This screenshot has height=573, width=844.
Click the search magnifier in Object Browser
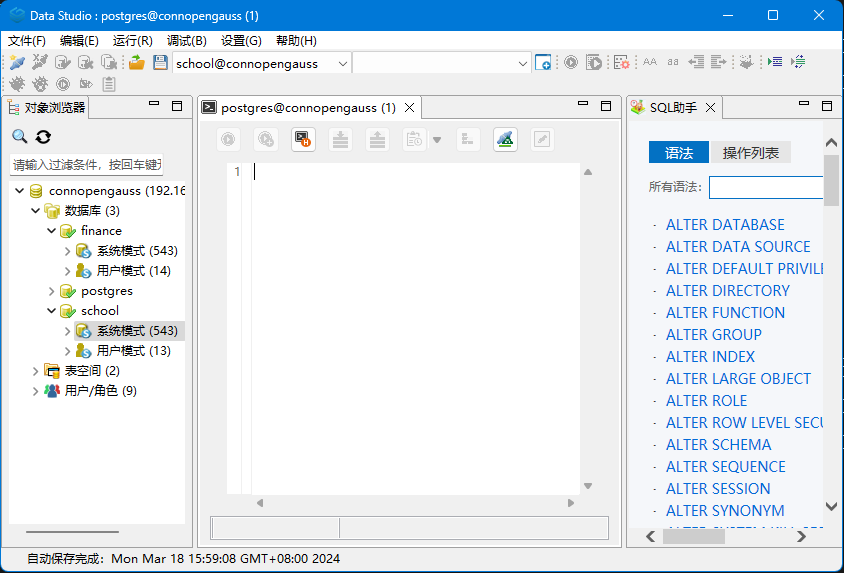pos(20,137)
